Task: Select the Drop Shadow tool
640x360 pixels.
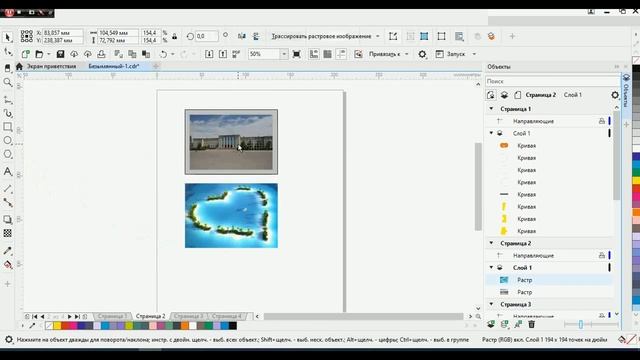Action: [x=7, y=220]
